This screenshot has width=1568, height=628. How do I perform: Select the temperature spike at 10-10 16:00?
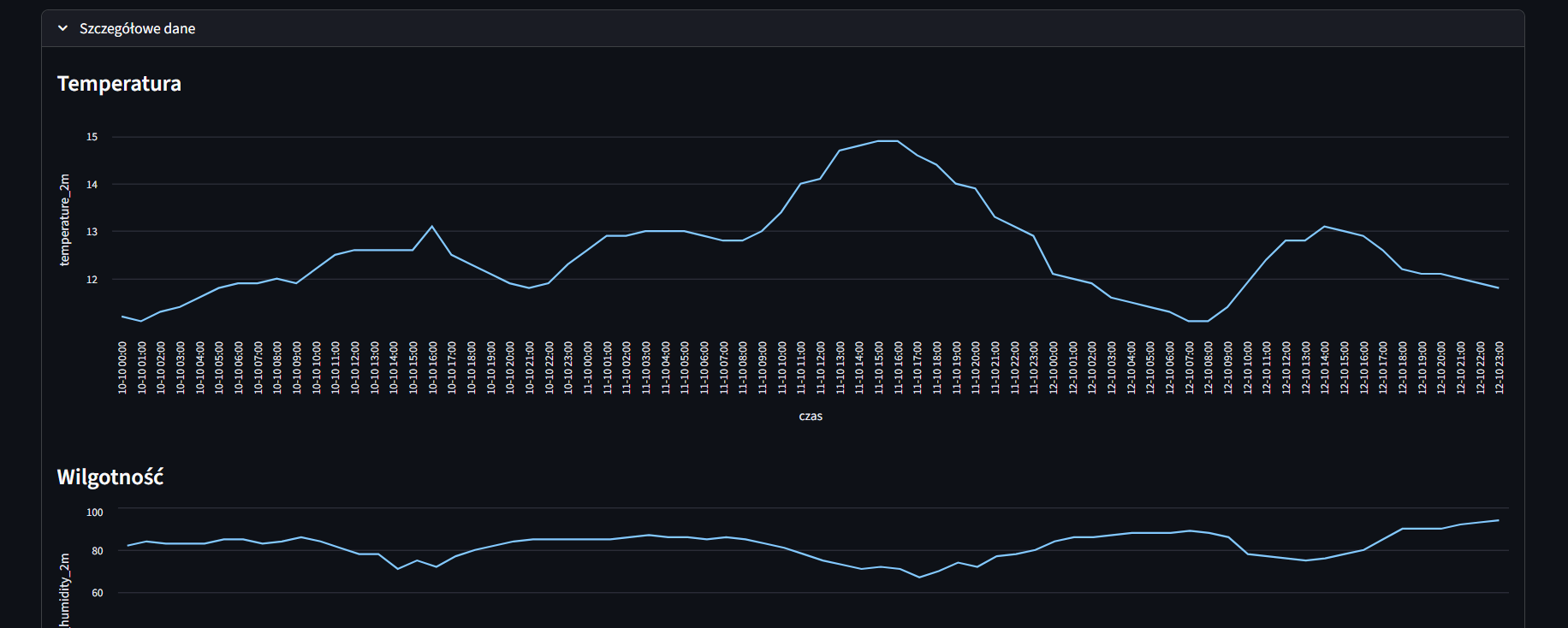(432, 227)
